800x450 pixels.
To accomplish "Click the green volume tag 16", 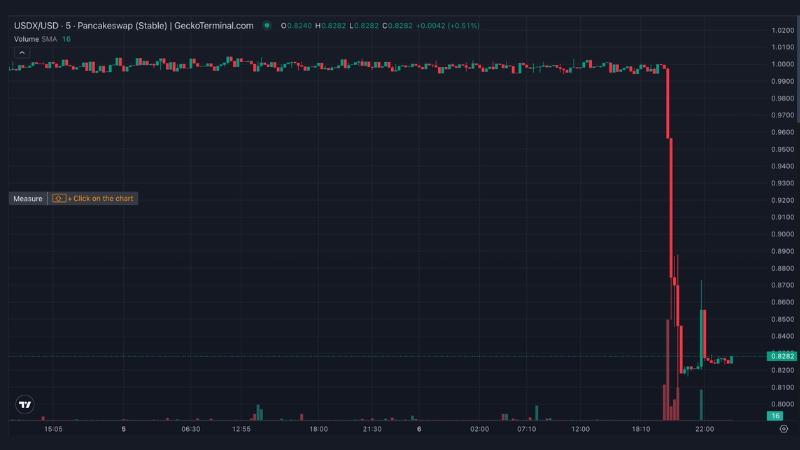I will [774, 416].
